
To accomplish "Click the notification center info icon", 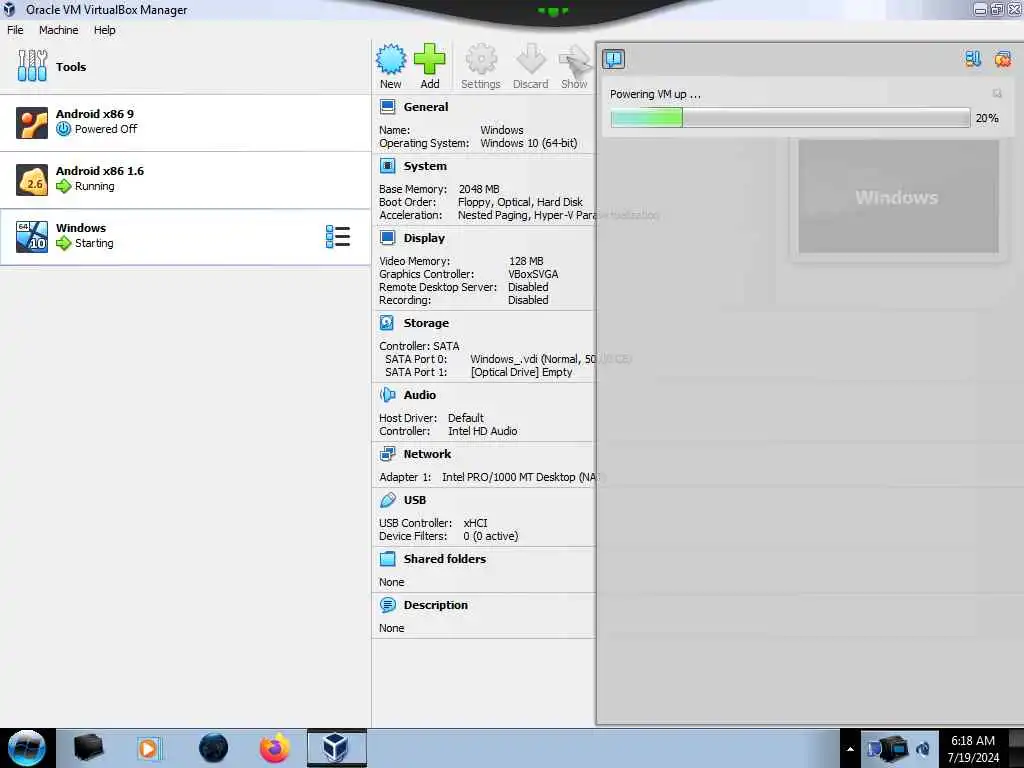I will point(613,59).
